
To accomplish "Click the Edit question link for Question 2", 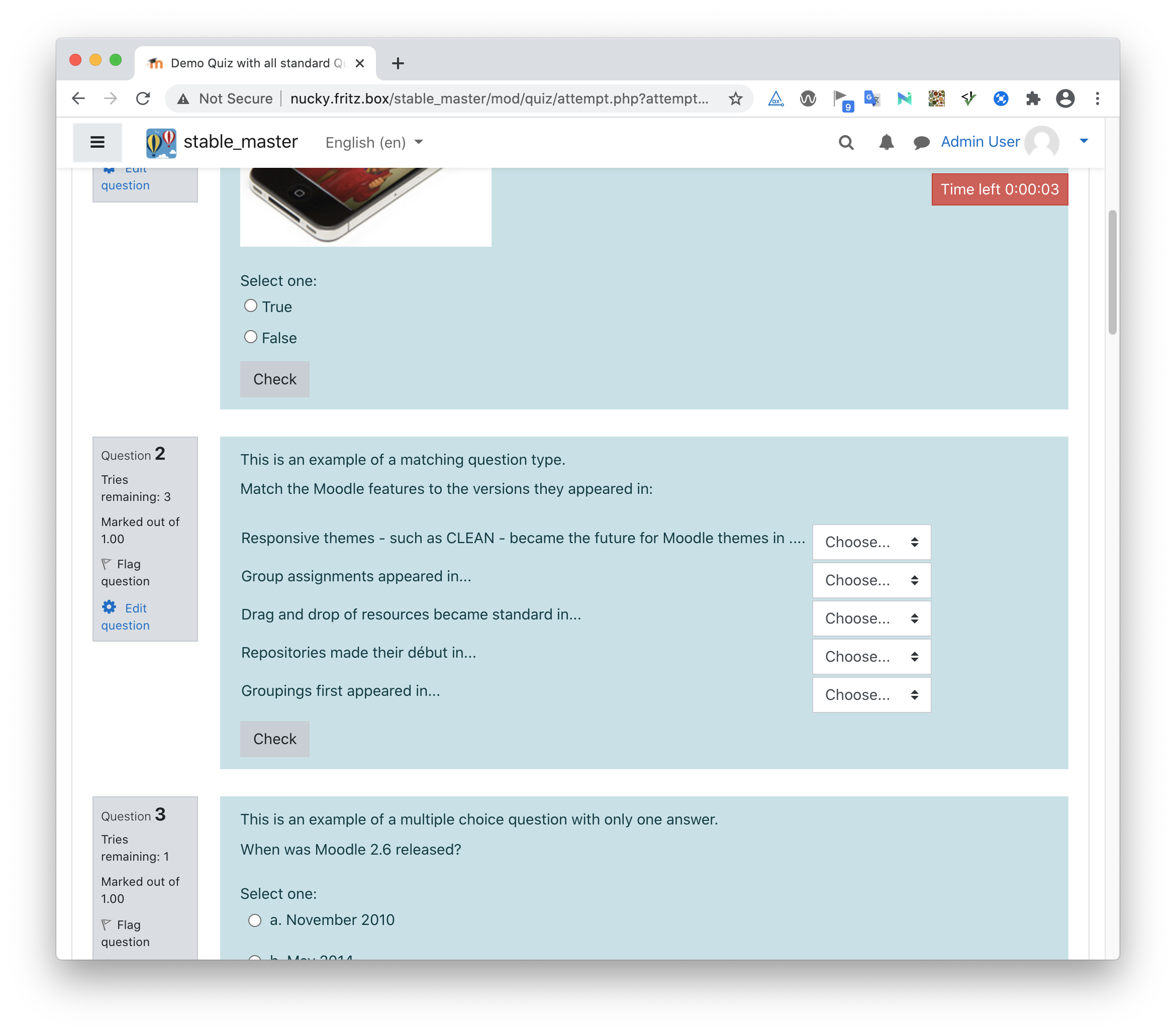I will pos(126,616).
